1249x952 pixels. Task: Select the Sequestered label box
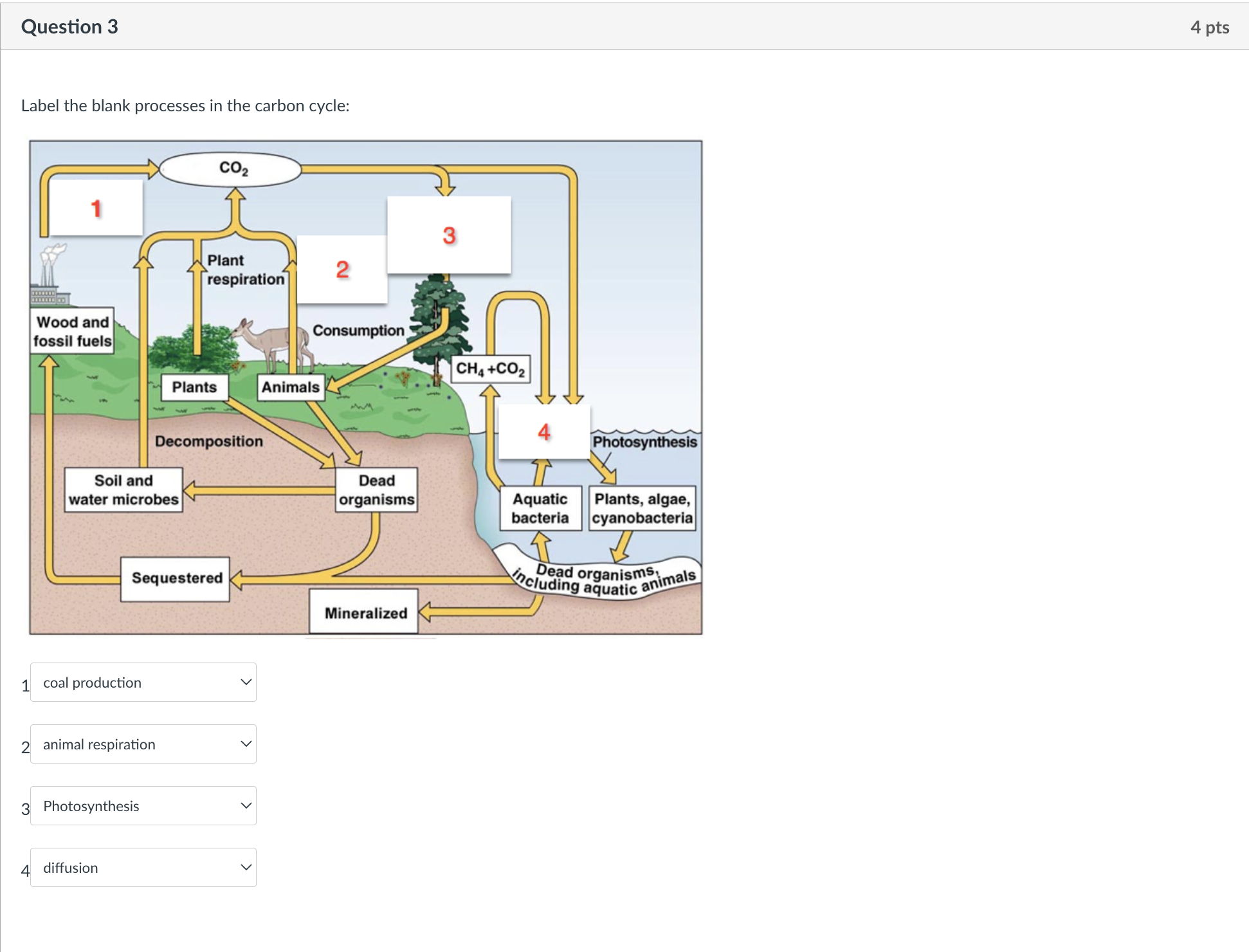(175, 578)
